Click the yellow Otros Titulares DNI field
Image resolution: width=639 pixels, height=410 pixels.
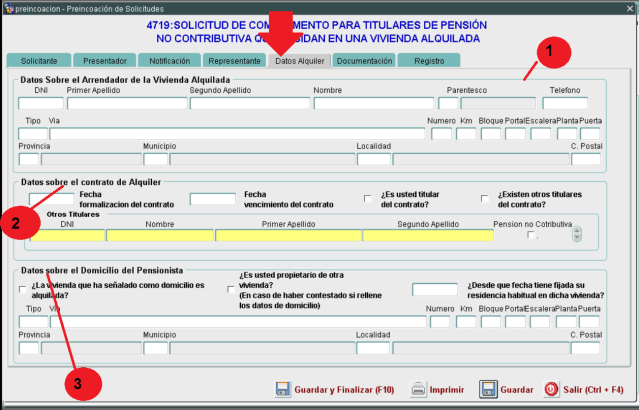point(68,235)
